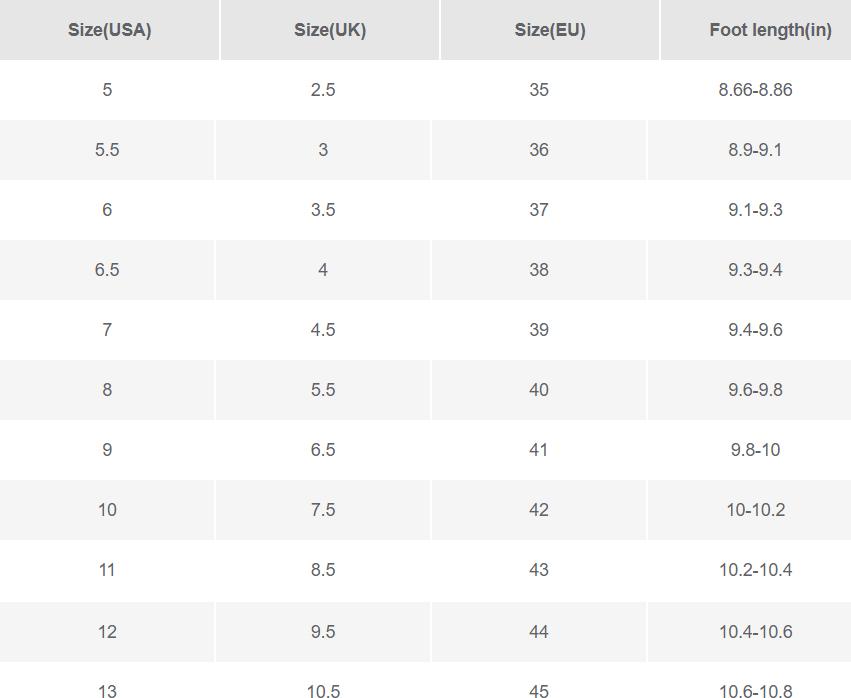The image size is (851, 698).
Task: Click the UK size 4.5 cell
Action: tap(323, 329)
